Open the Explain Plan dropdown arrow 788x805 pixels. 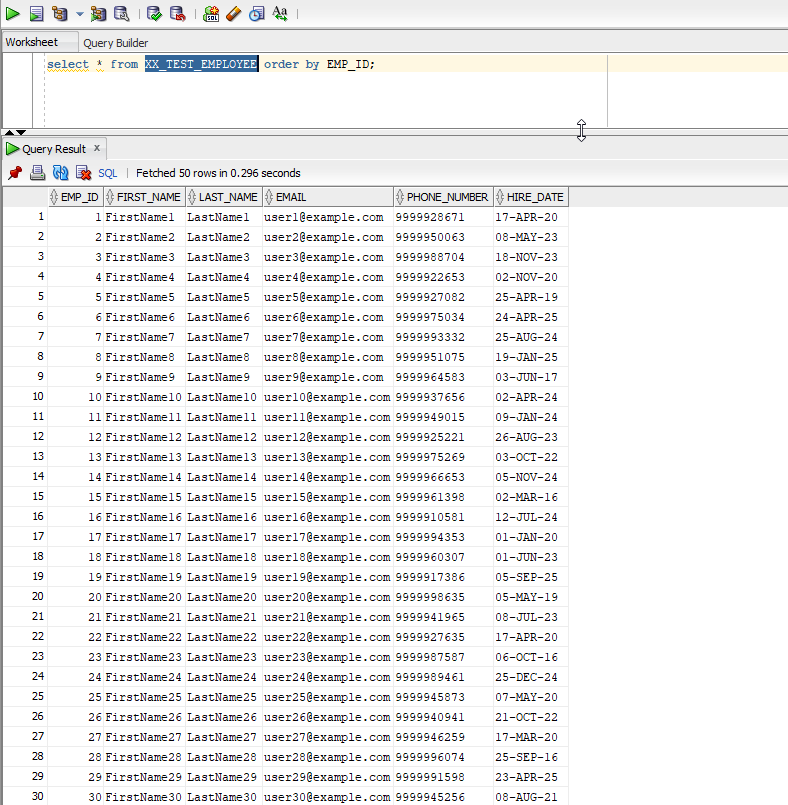[80, 14]
